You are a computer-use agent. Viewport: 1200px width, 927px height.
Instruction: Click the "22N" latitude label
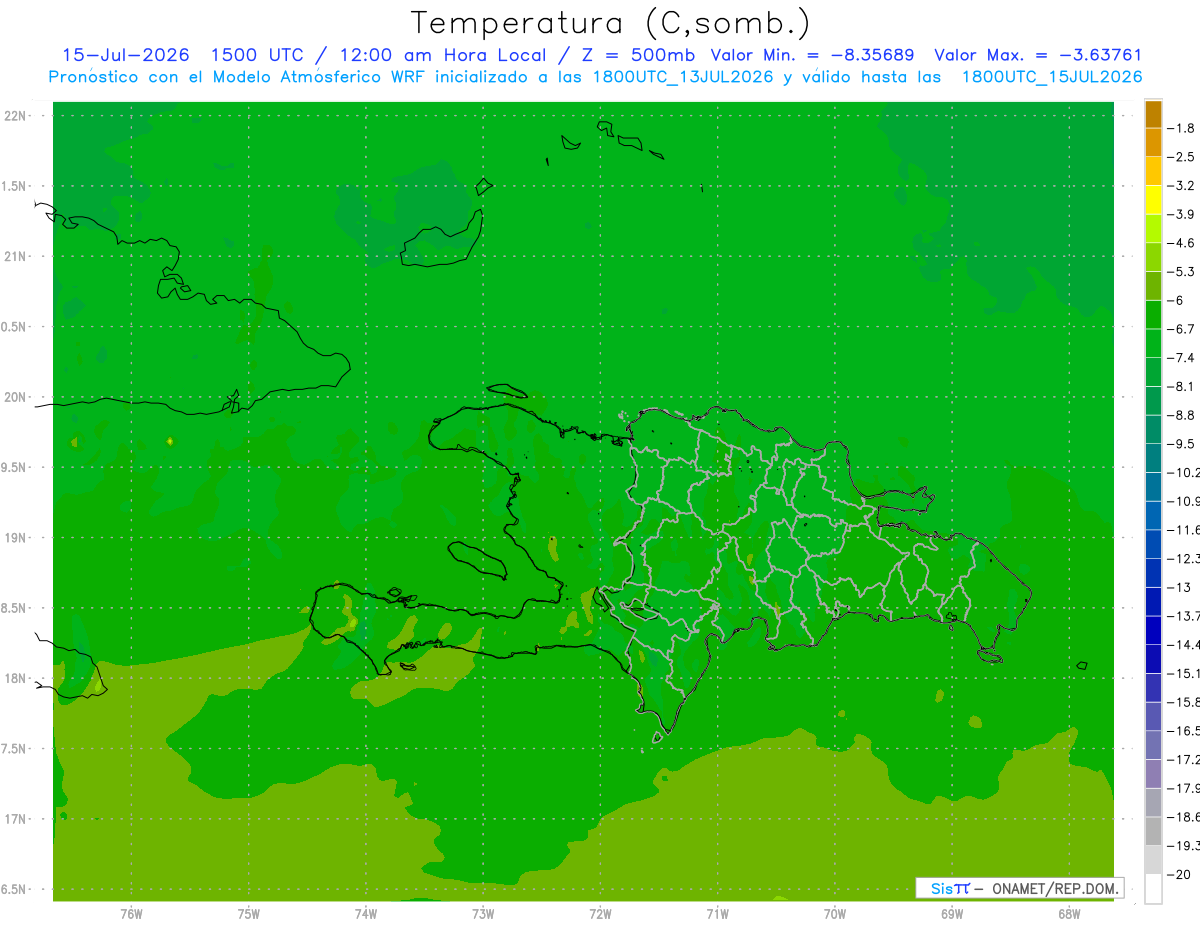[x=14, y=115]
